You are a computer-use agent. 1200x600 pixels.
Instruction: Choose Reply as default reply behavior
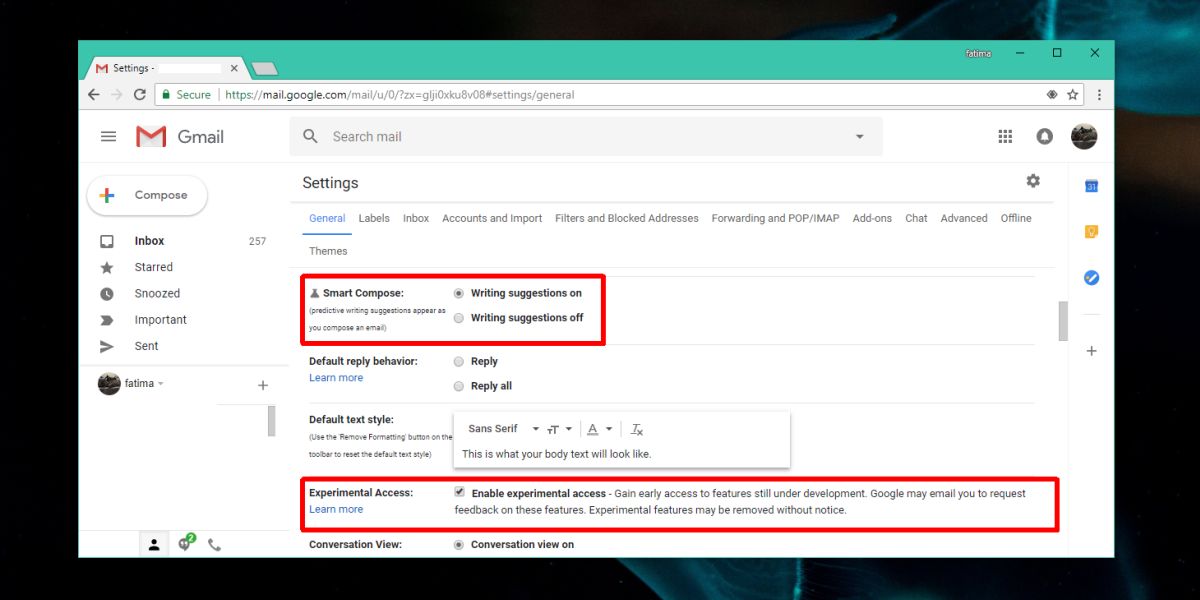[458, 361]
